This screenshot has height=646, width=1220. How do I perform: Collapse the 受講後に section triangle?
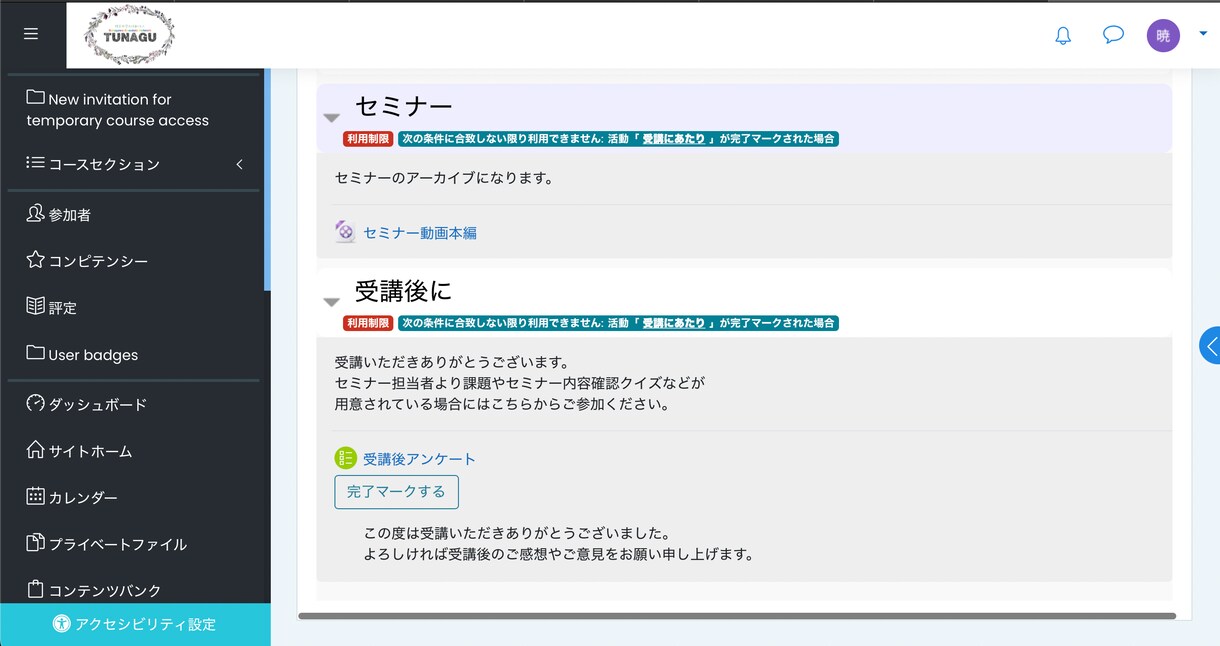coord(332,302)
